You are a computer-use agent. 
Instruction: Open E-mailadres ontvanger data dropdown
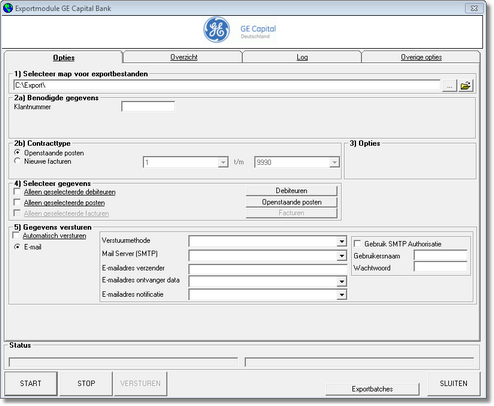pos(342,282)
